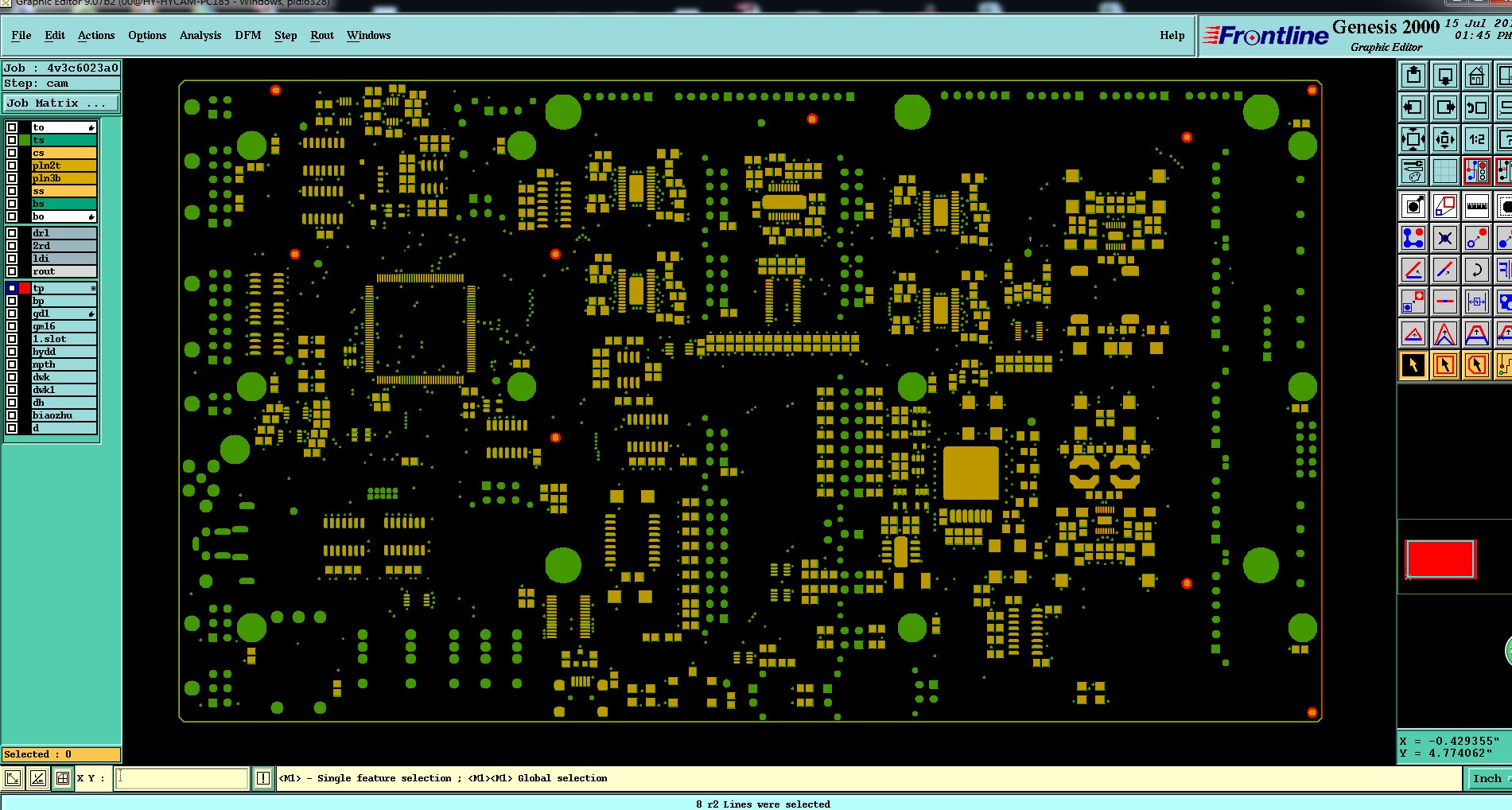Click the diagonal arrow icon in bottom-left bar

13,779
